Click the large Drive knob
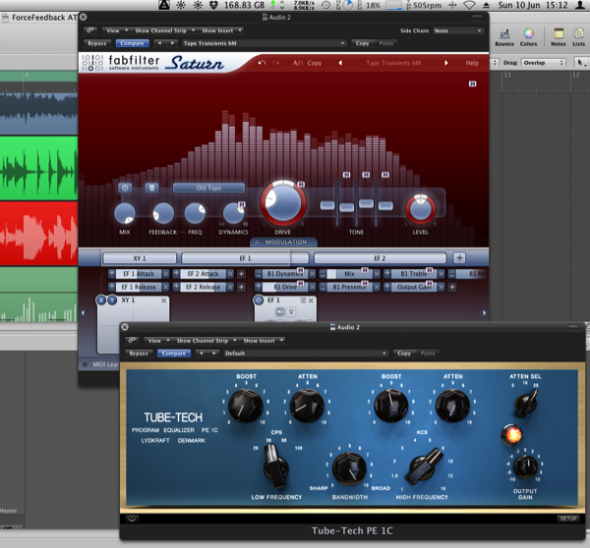 tap(283, 203)
